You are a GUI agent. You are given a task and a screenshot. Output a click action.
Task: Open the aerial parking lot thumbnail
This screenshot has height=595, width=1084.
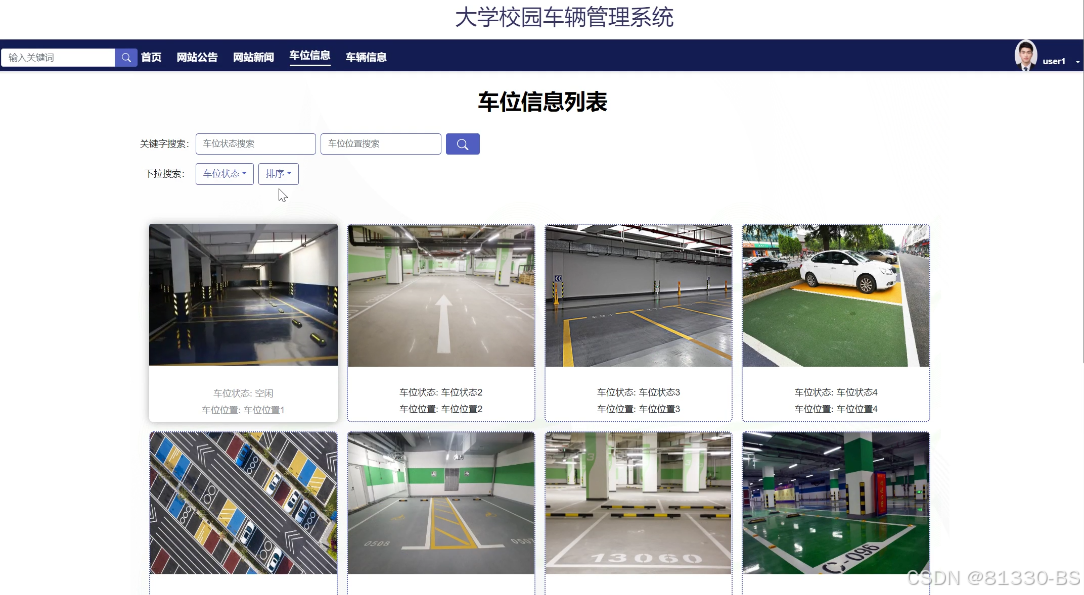(243, 503)
